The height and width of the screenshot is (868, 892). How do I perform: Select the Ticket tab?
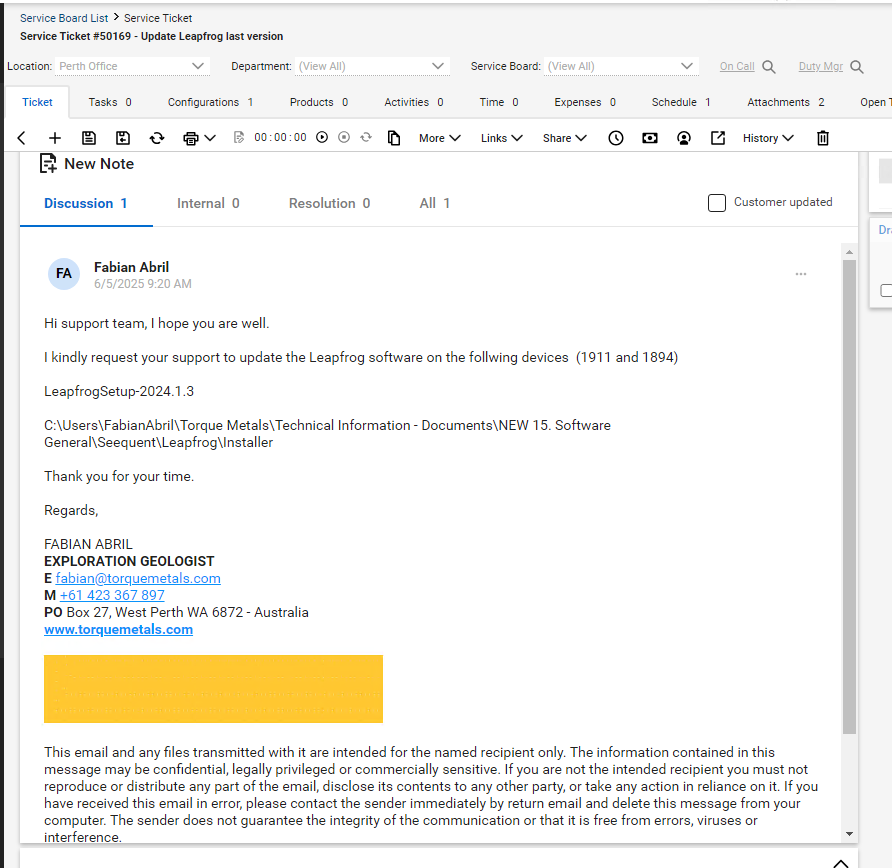[x=37, y=102]
